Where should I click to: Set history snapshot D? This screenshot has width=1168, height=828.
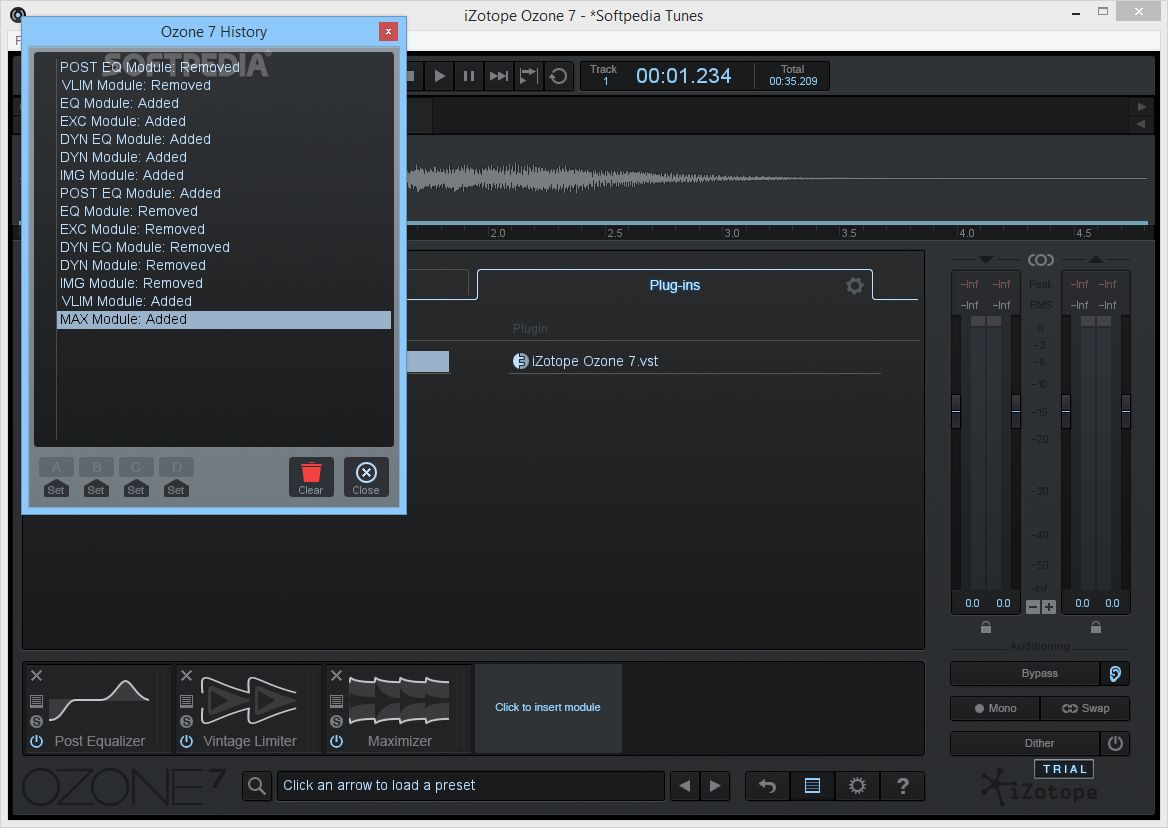click(176, 489)
